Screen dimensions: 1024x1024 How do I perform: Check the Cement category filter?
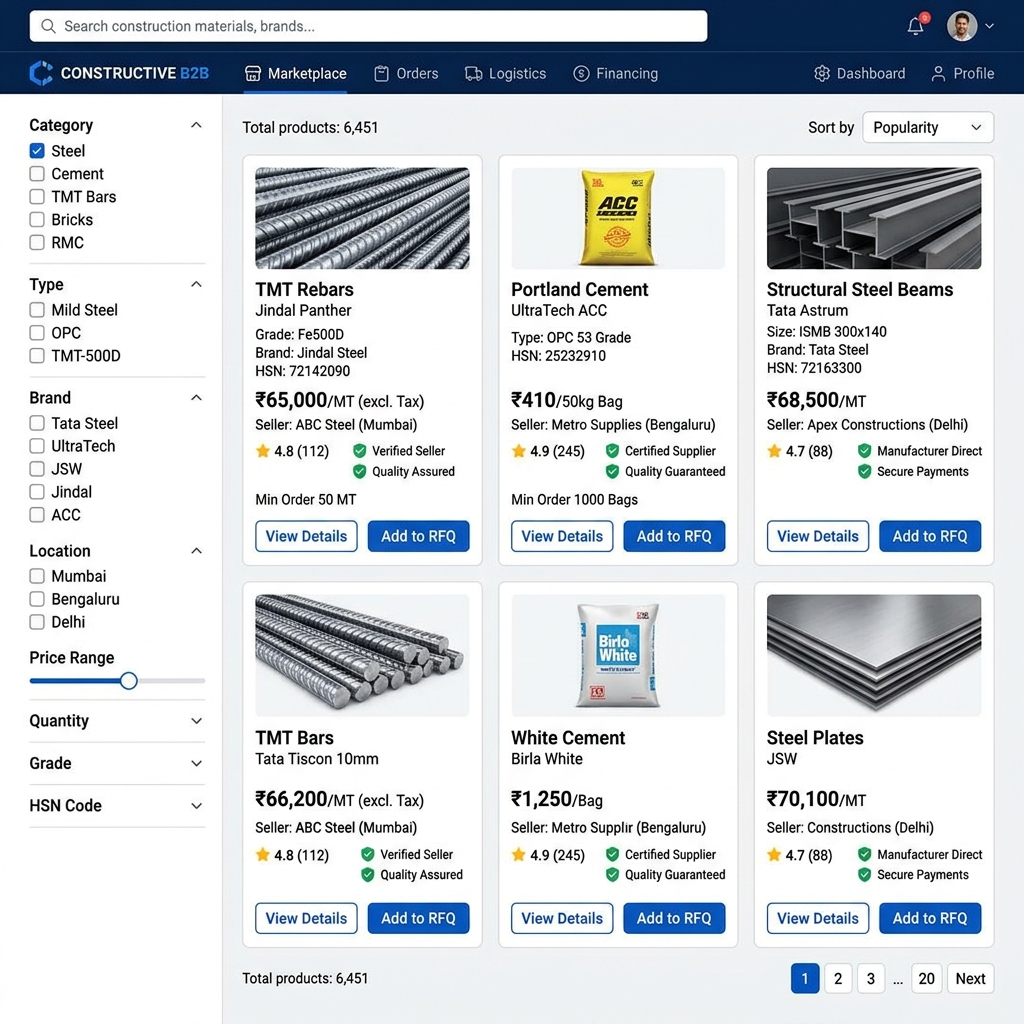(x=37, y=174)
